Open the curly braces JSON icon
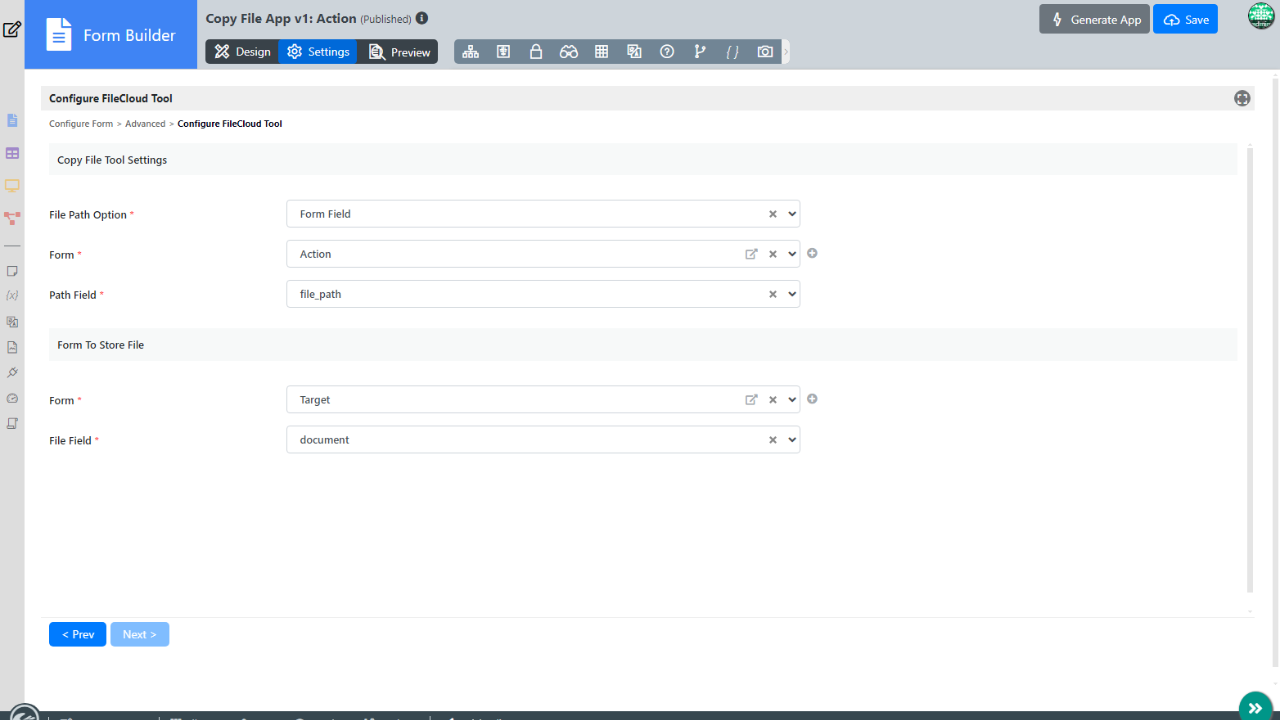The image size is (1280, 720). click(x=732, y=52)
